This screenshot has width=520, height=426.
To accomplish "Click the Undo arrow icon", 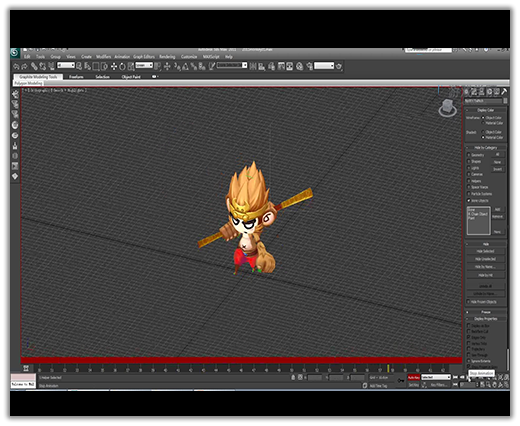I will click(16, 67).
